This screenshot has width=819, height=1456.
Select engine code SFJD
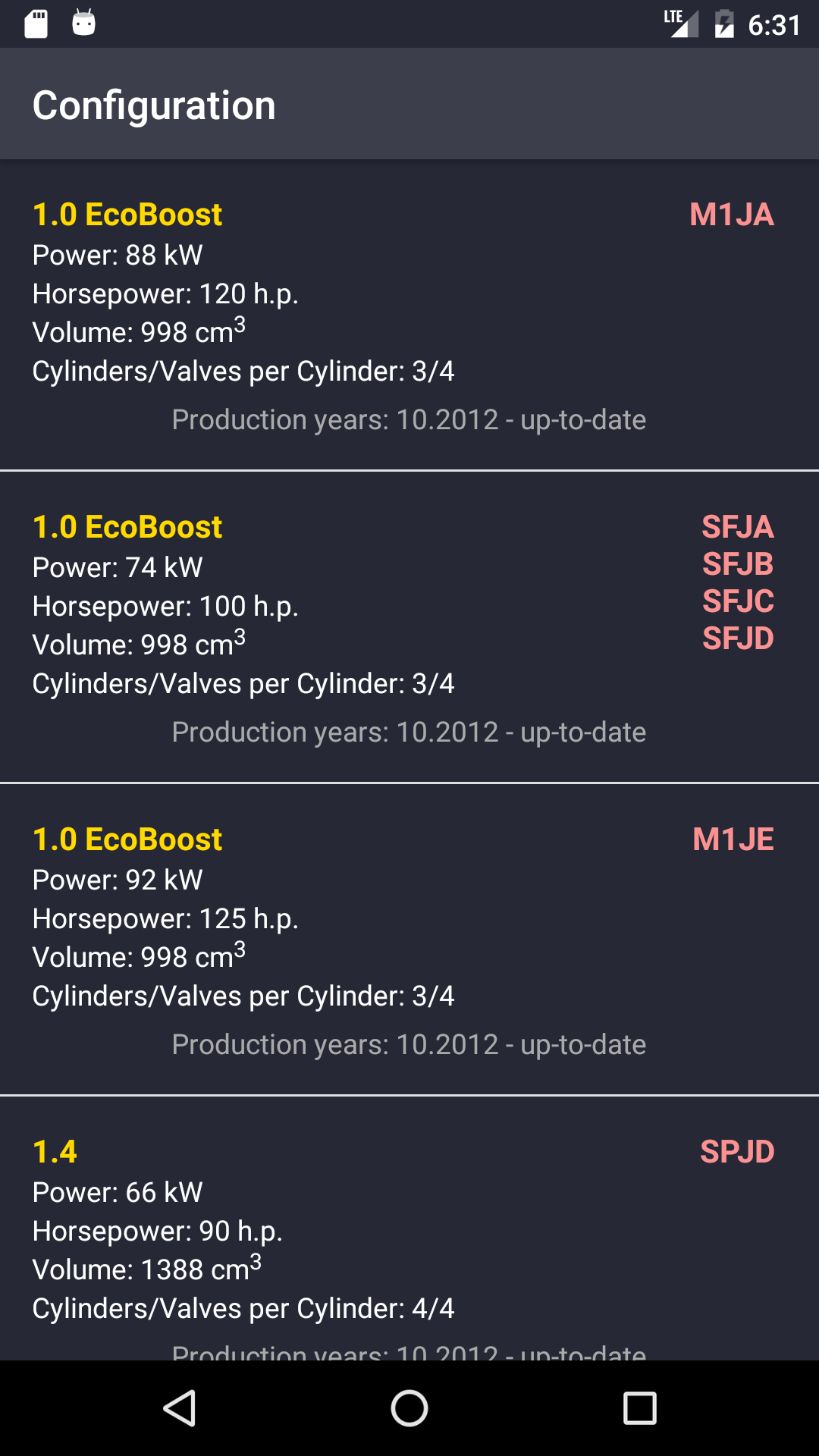738,639
